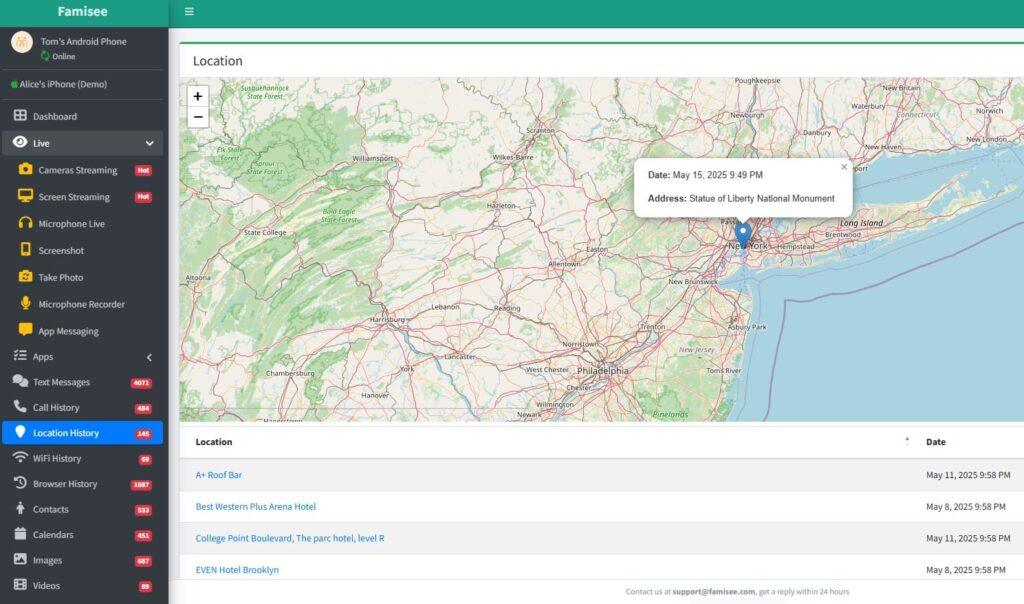Expand the Apps submenu
Screen dimensions: 1024x604
(x=149, y=357)
